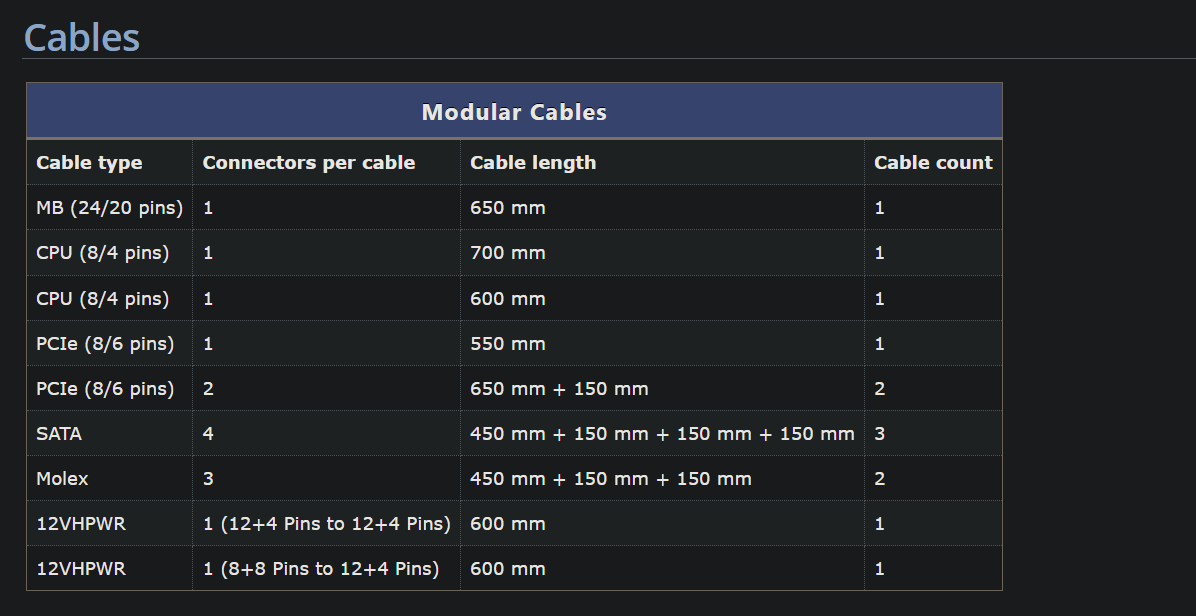Click the SATA cable count value 3
The height and width of the screenshot is (616, 1196).
pyautogui.click(x=880, y=434)
